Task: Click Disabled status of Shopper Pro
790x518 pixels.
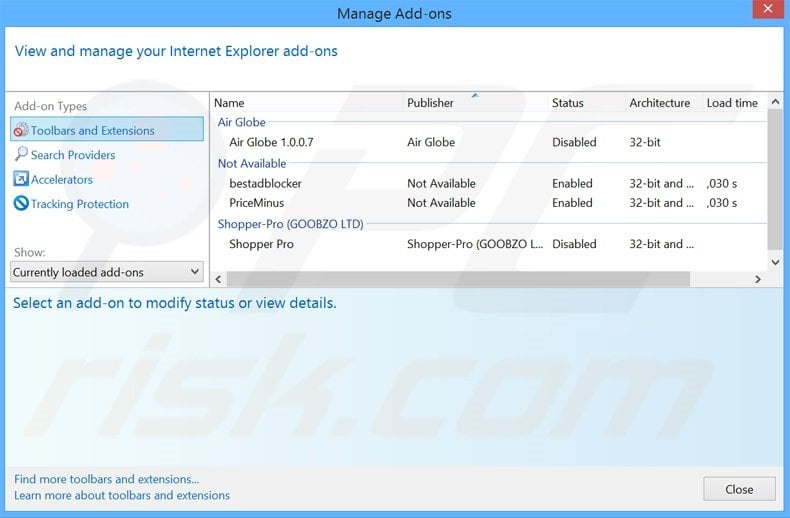Action: [574, 244]
